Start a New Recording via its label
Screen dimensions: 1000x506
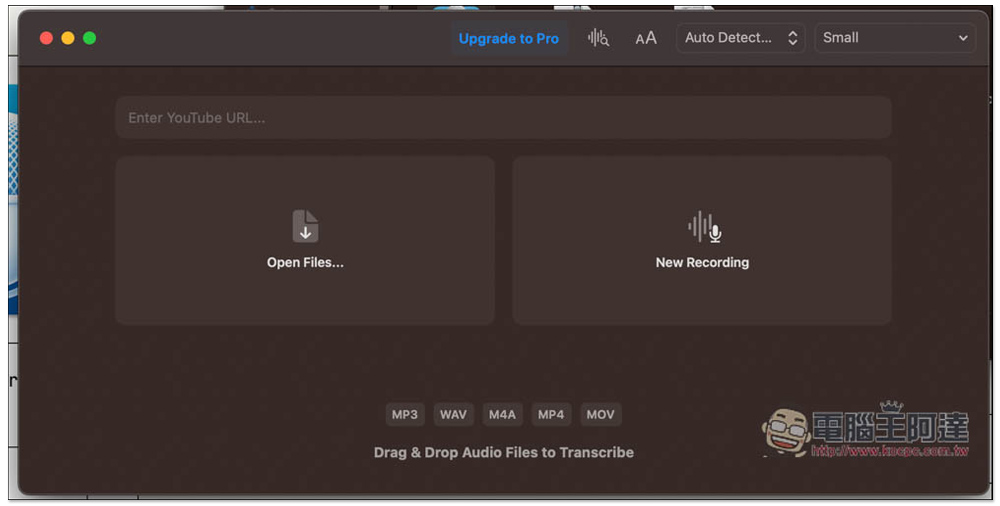coord(702,262)
